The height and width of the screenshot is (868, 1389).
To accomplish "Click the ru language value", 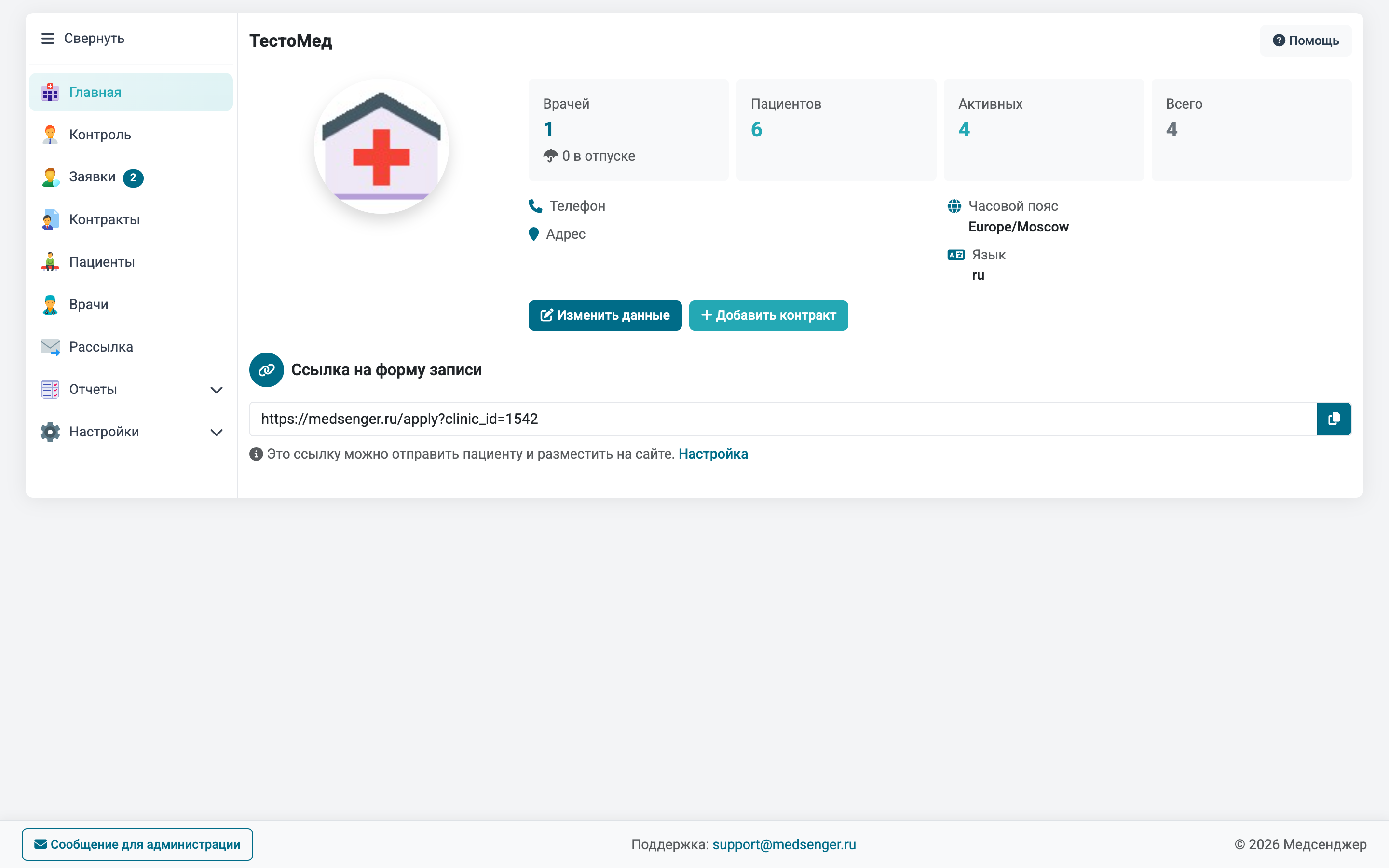I will click(x=978, y=275).
